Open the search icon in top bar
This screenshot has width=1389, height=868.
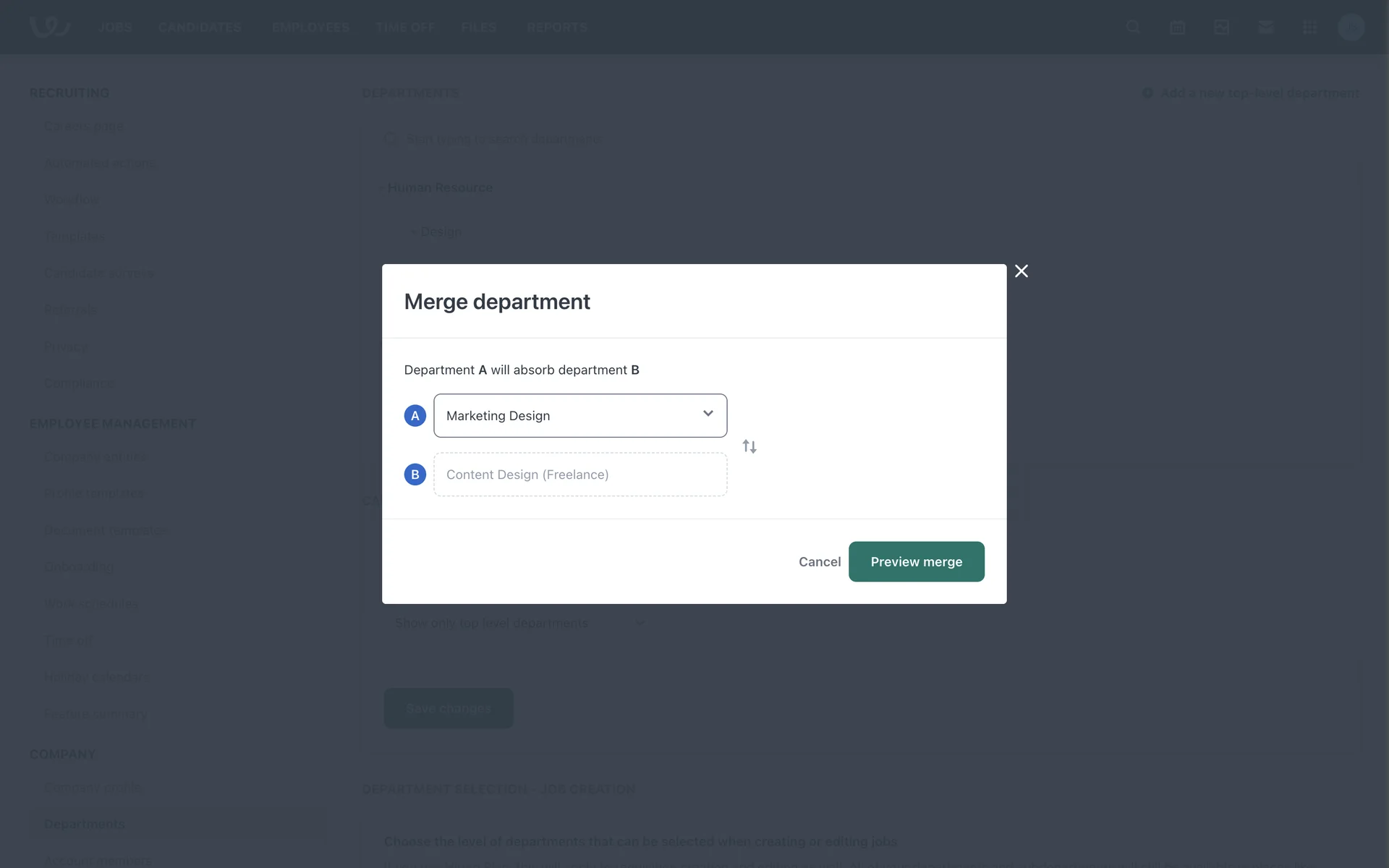pyautogui.click(x=1133, y=27)
